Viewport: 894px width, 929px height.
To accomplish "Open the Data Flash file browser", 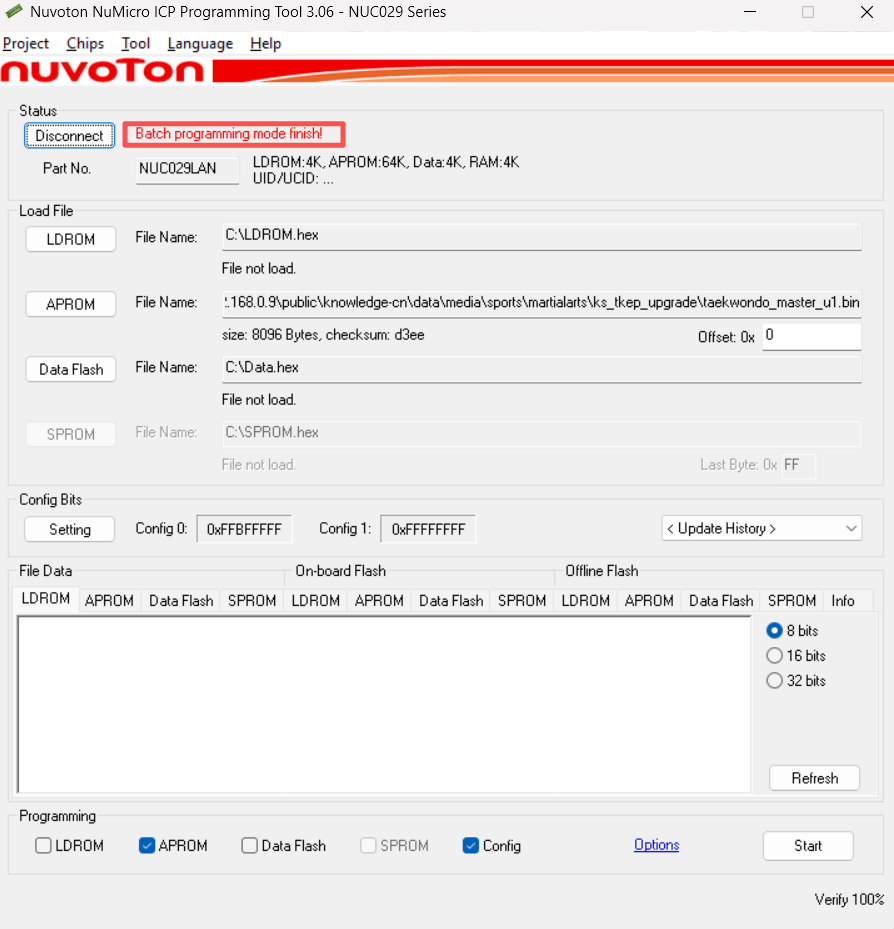I will pos(70,369).
